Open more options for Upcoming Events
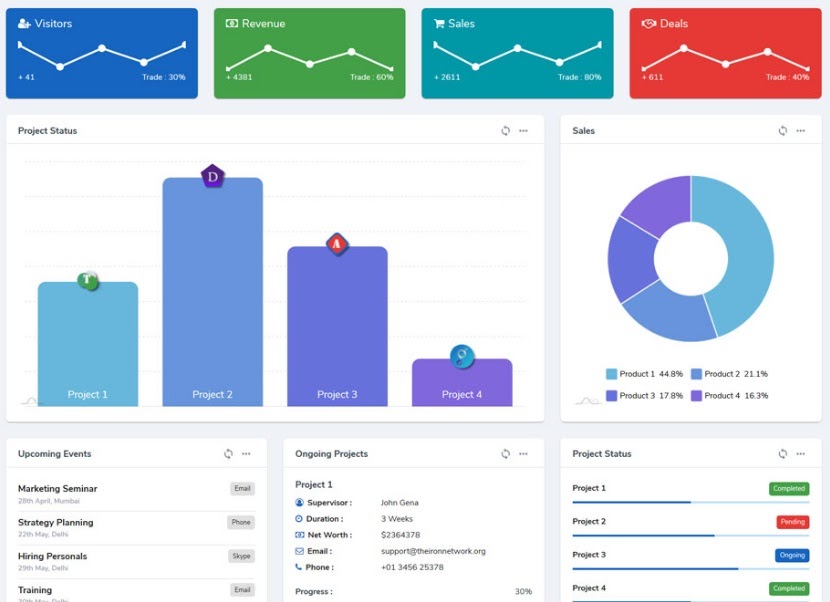 [246, 454]
